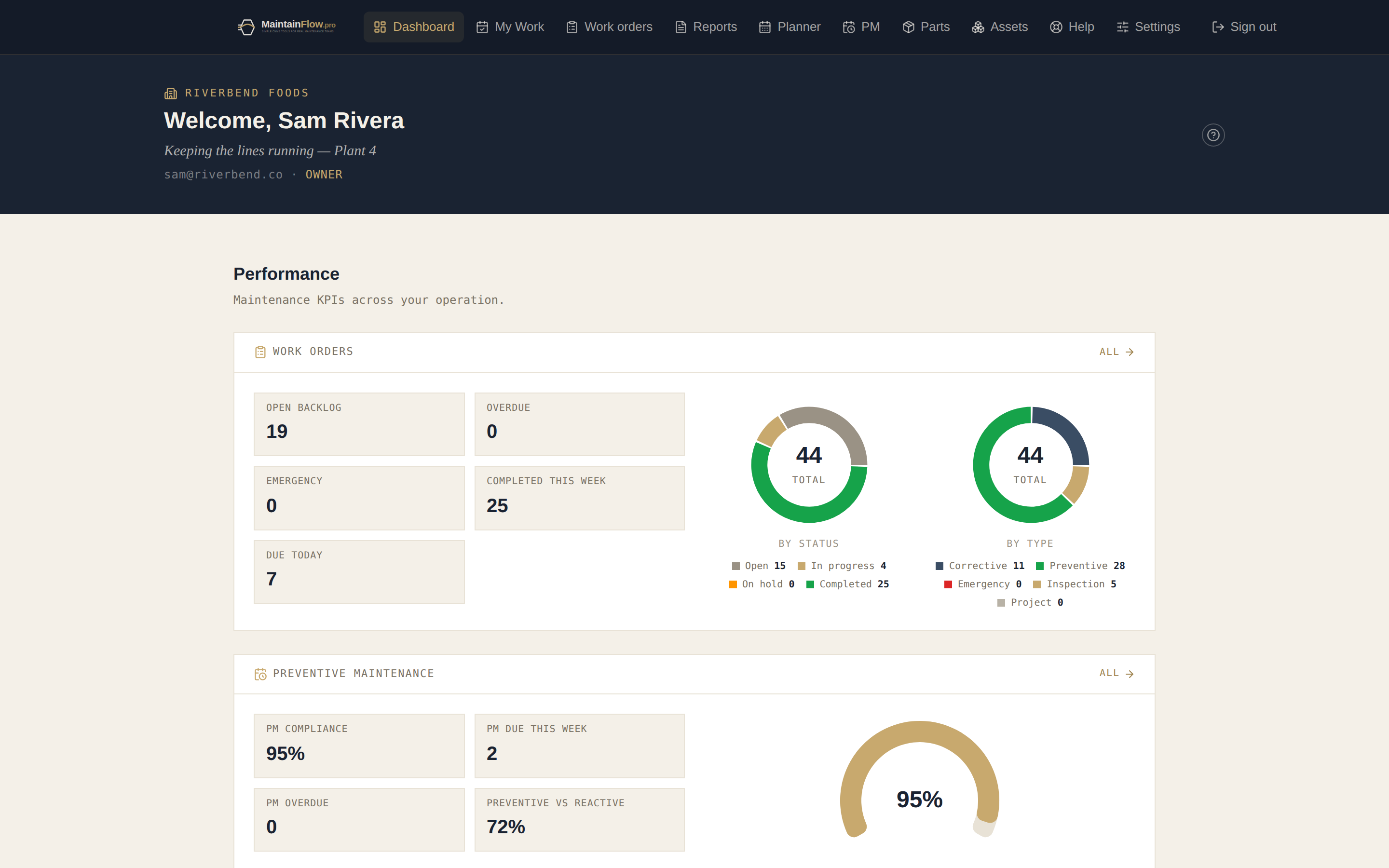Click the Work Orders clipboard icon
This screenshot has width=1389, height=868.
click(x=260, y=352)
